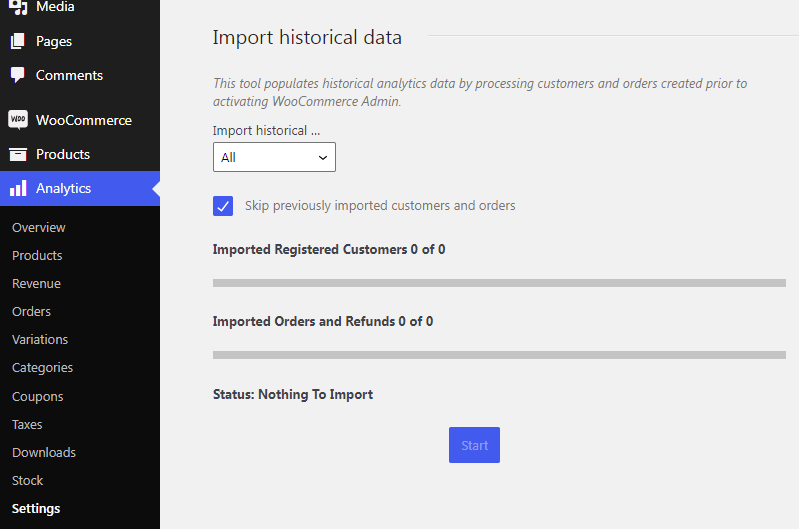Open the Import historical data dropdown

(274, 158)
